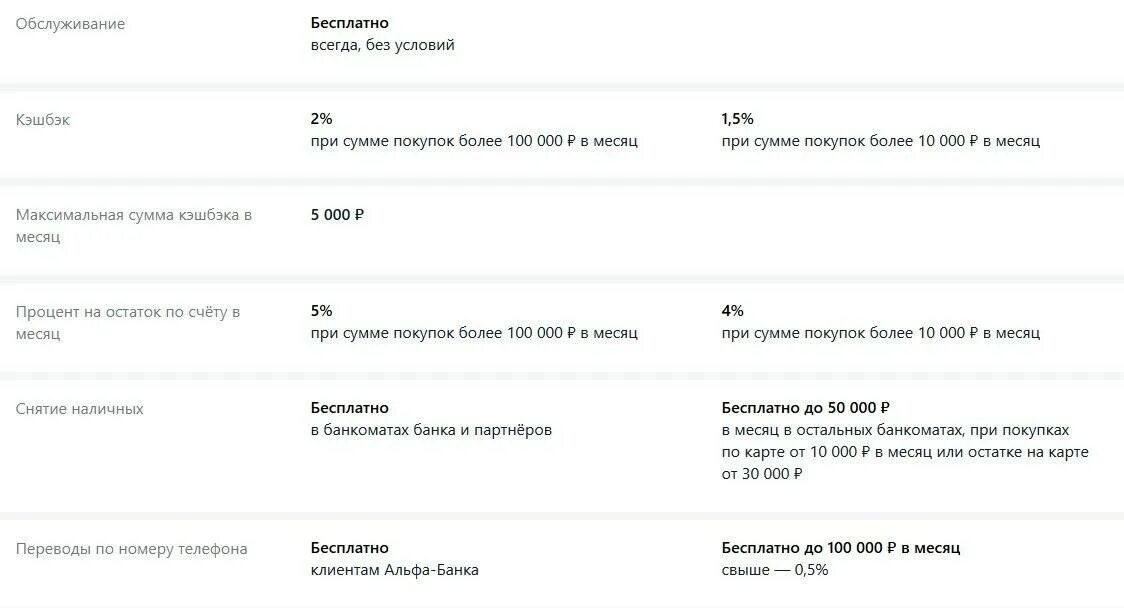Click the 2% cashback value
The height and width of the screenshot is (608, 1124).
coord(321,119)
